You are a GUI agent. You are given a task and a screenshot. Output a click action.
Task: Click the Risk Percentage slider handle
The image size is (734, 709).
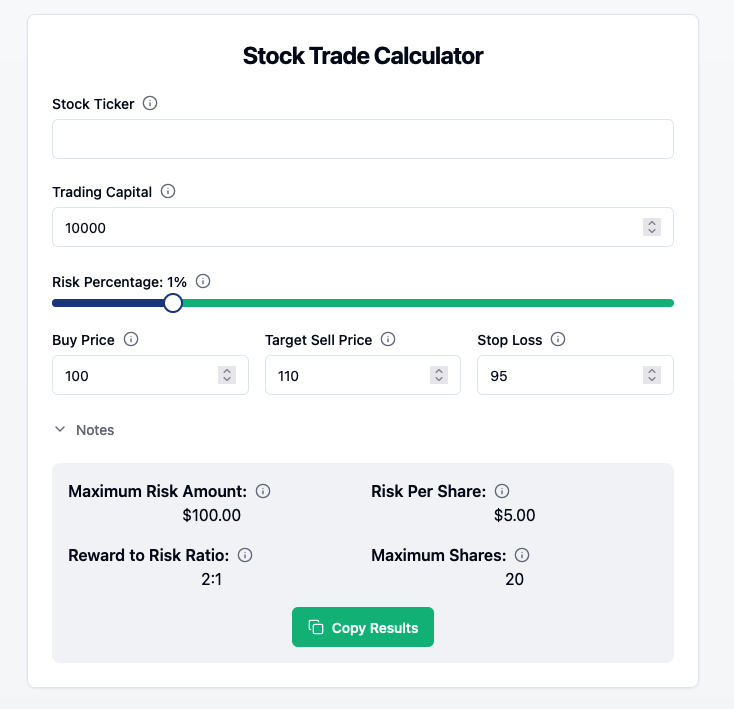coord(173,303)
